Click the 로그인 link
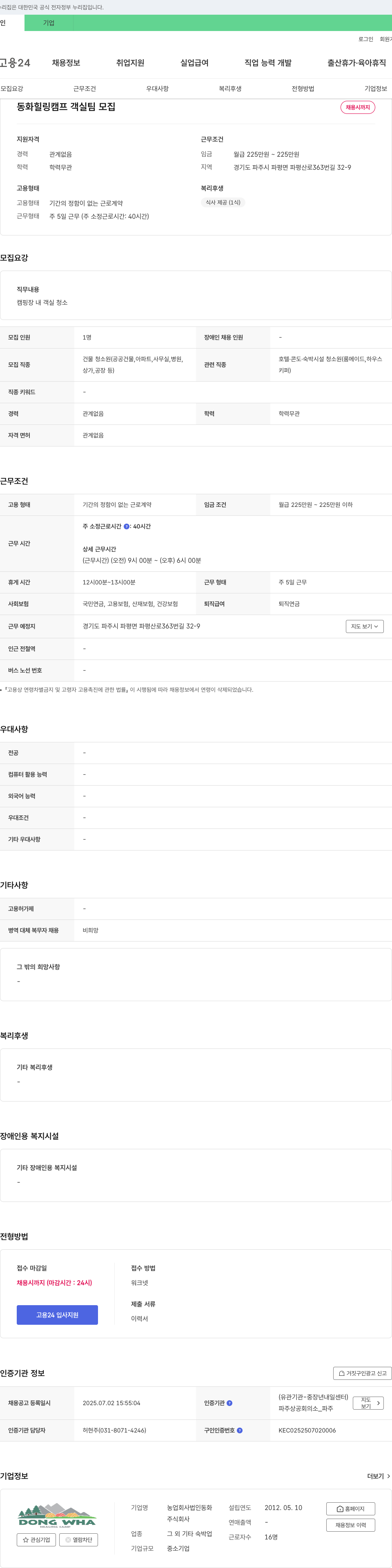Screen dimensions: 392x1568 pos(366,39)
